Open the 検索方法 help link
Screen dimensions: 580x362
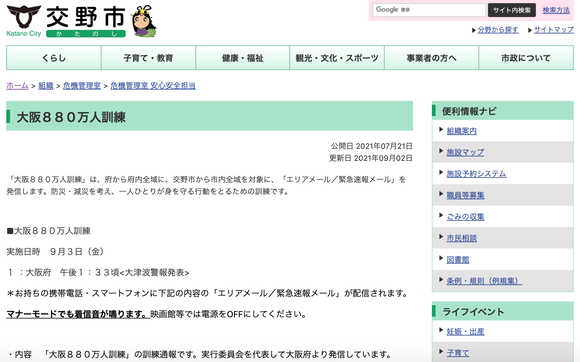click(556, 10)
